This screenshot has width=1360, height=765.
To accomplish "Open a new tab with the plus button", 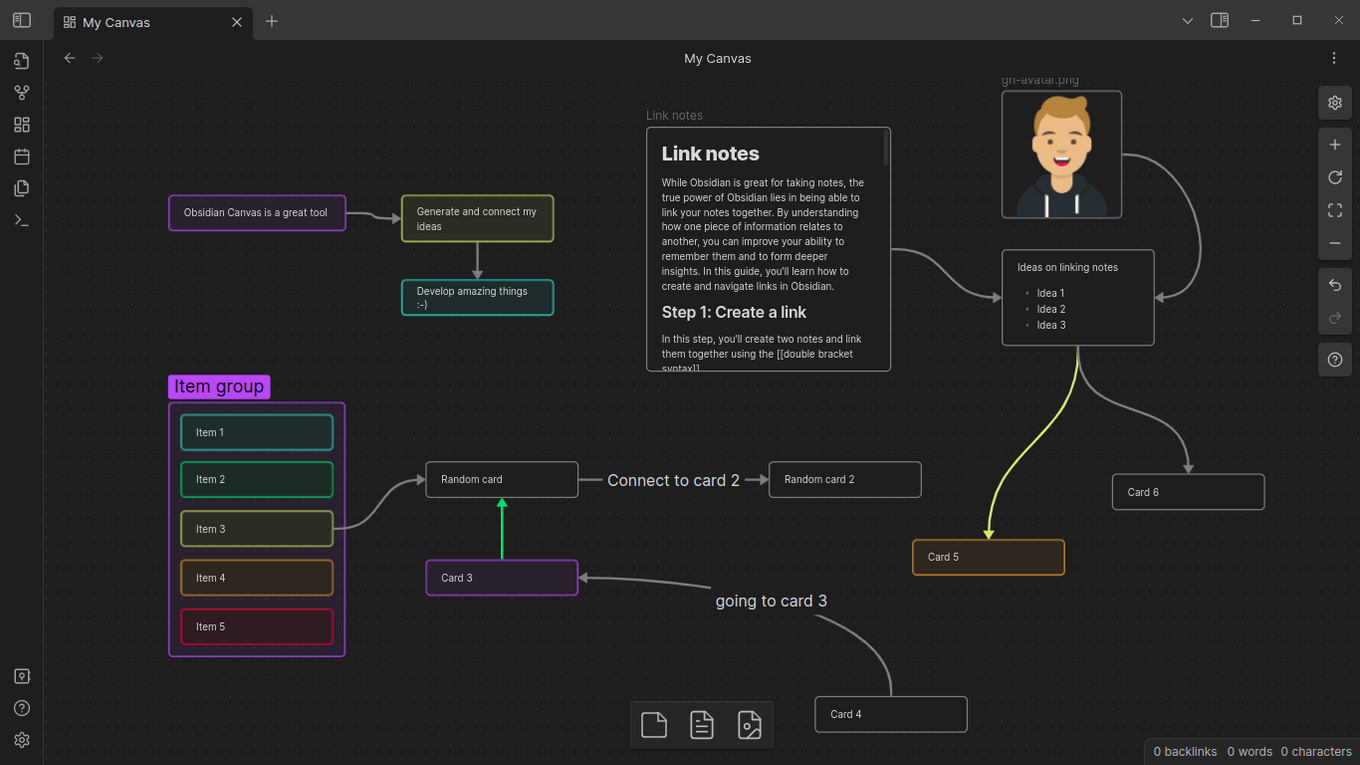I will click(x=271, y=21).
